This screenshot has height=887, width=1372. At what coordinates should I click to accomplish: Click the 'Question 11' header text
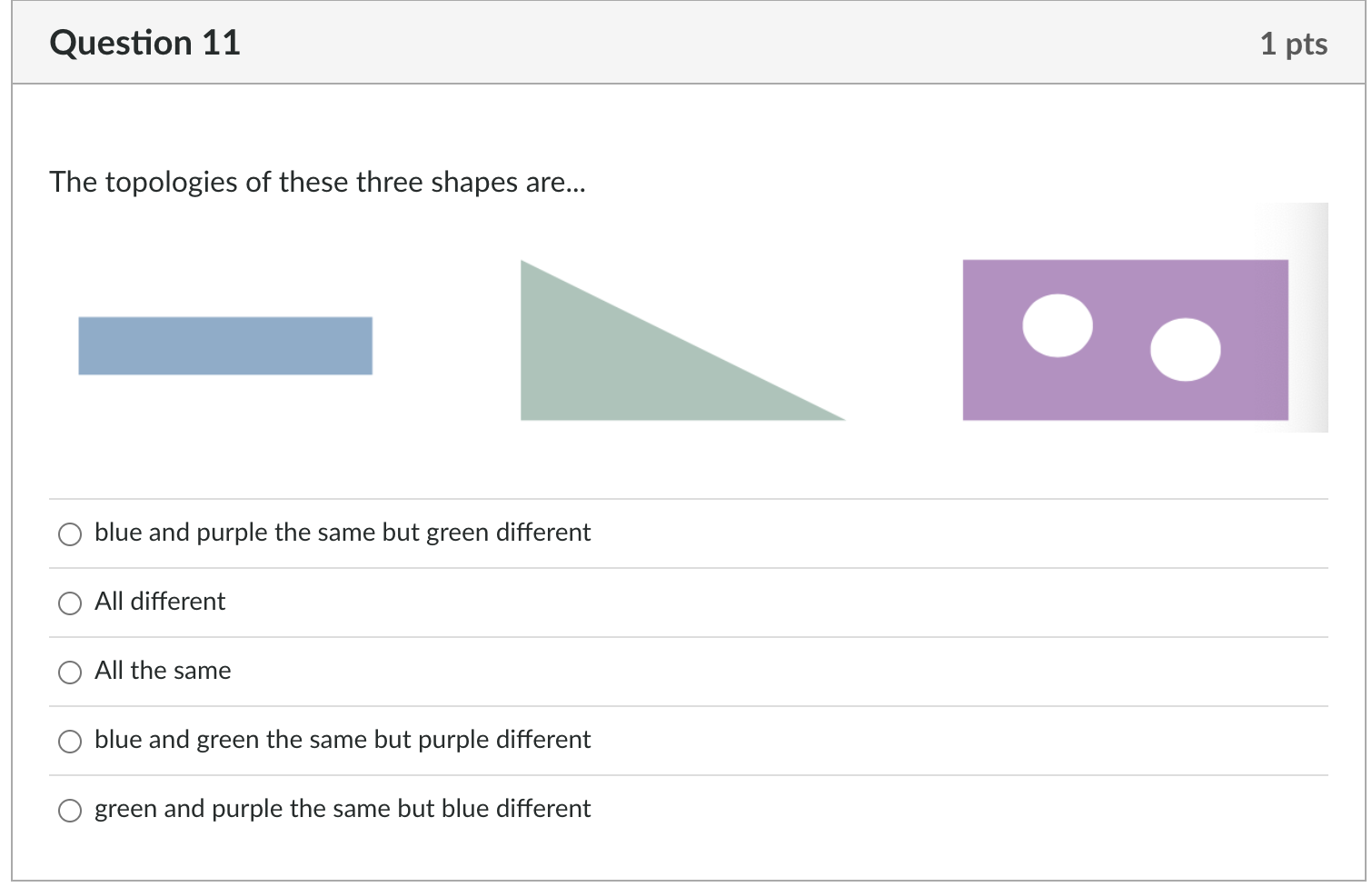point(145,42)
